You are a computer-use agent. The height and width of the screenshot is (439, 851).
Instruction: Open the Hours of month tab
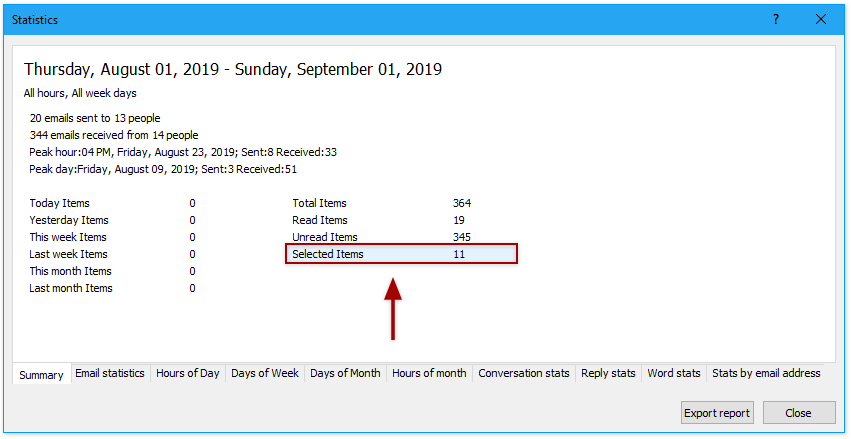click(x=429, y=373)
